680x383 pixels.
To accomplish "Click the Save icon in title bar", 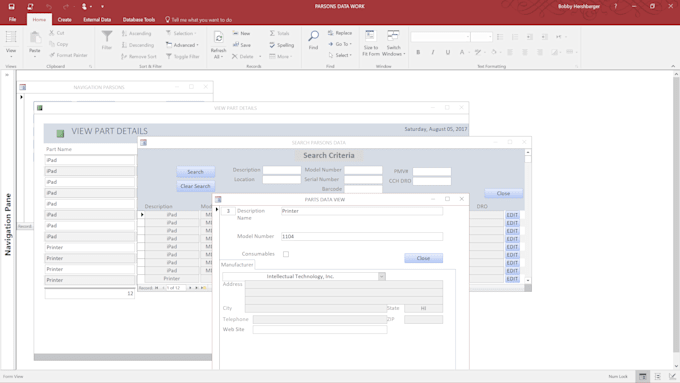I will 11,7.
